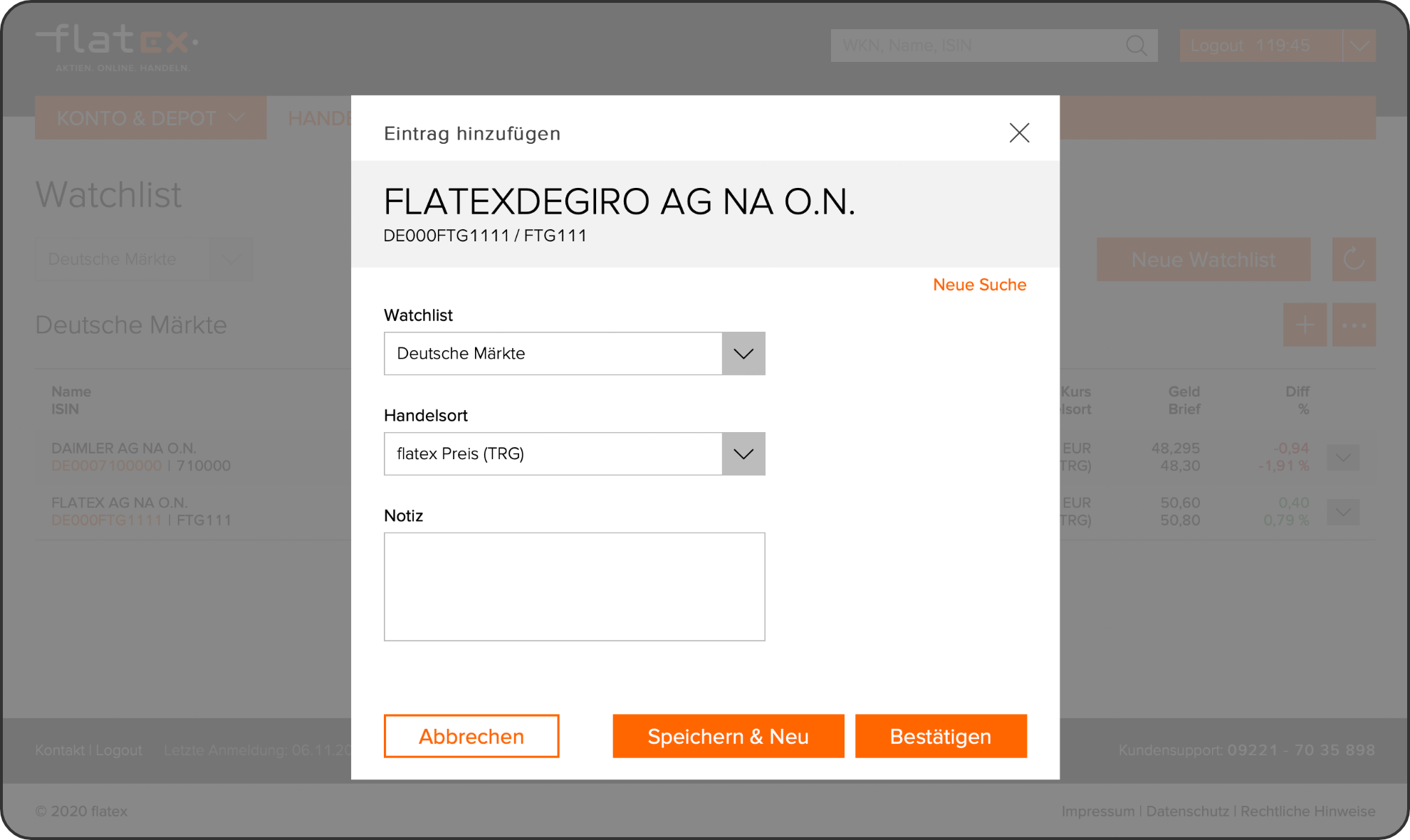The width and height of the screenshot is (1410, 840).
Task: Click inside the Notiz text area
Action: 574,587
